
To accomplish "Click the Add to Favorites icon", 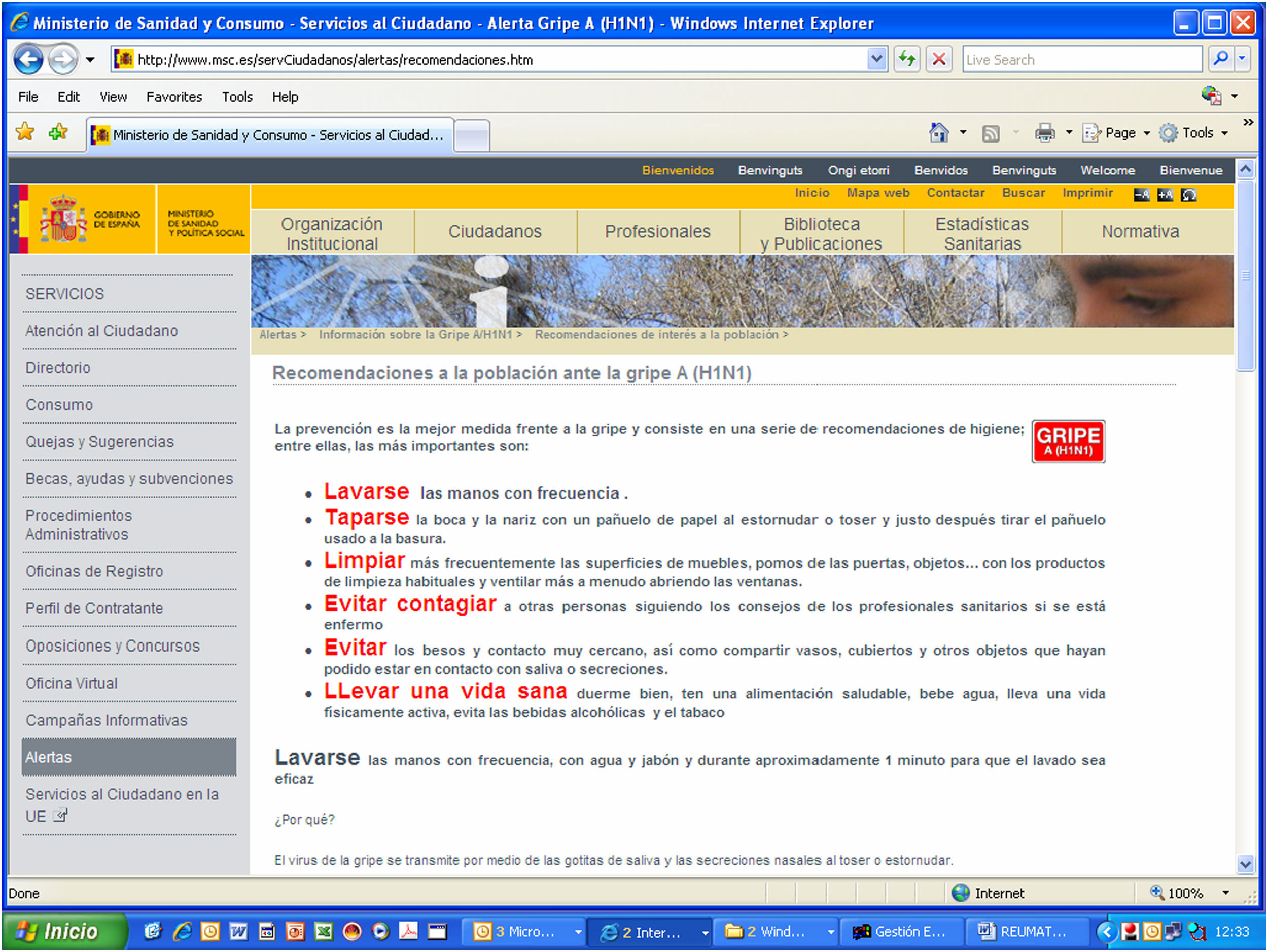I will (x=58, y=133).
